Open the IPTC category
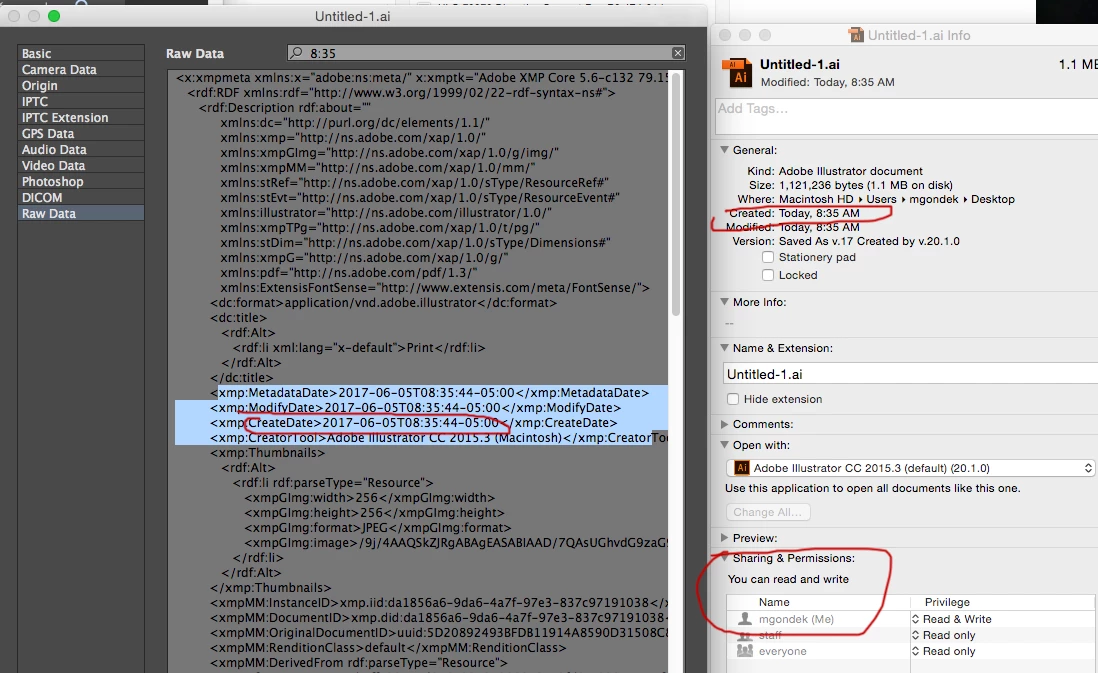The image size is (1098, 673). click(x=81, y=102)
